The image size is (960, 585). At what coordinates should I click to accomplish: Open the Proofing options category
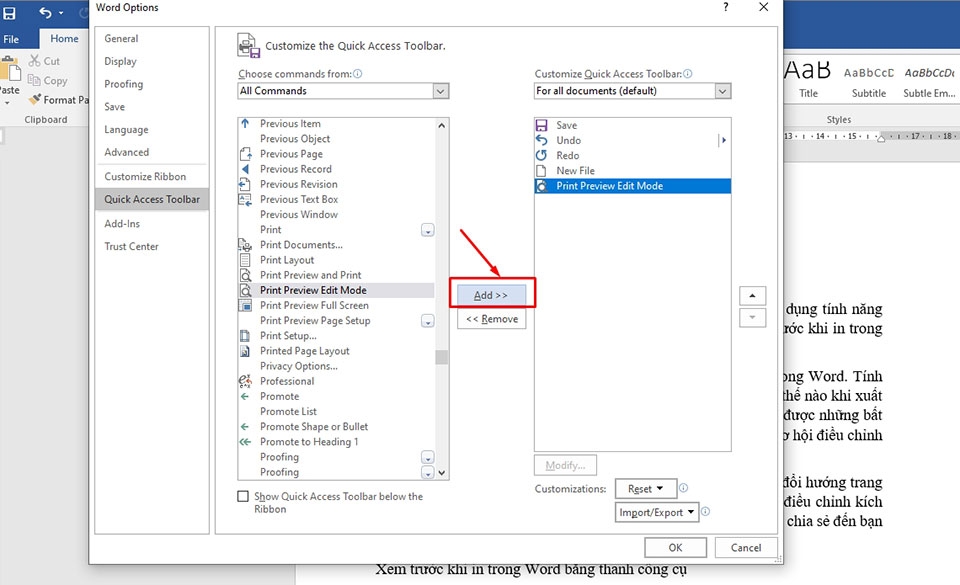pos(124,84)
